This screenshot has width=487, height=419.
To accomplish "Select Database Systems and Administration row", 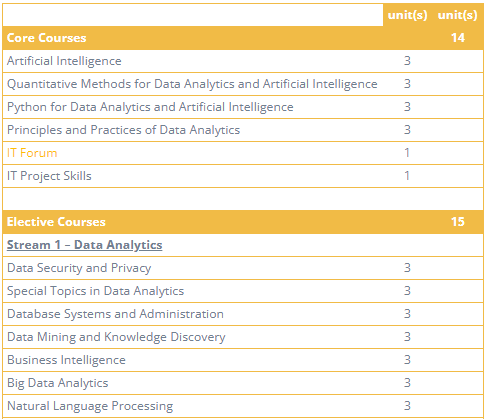I will click(243, 314).
